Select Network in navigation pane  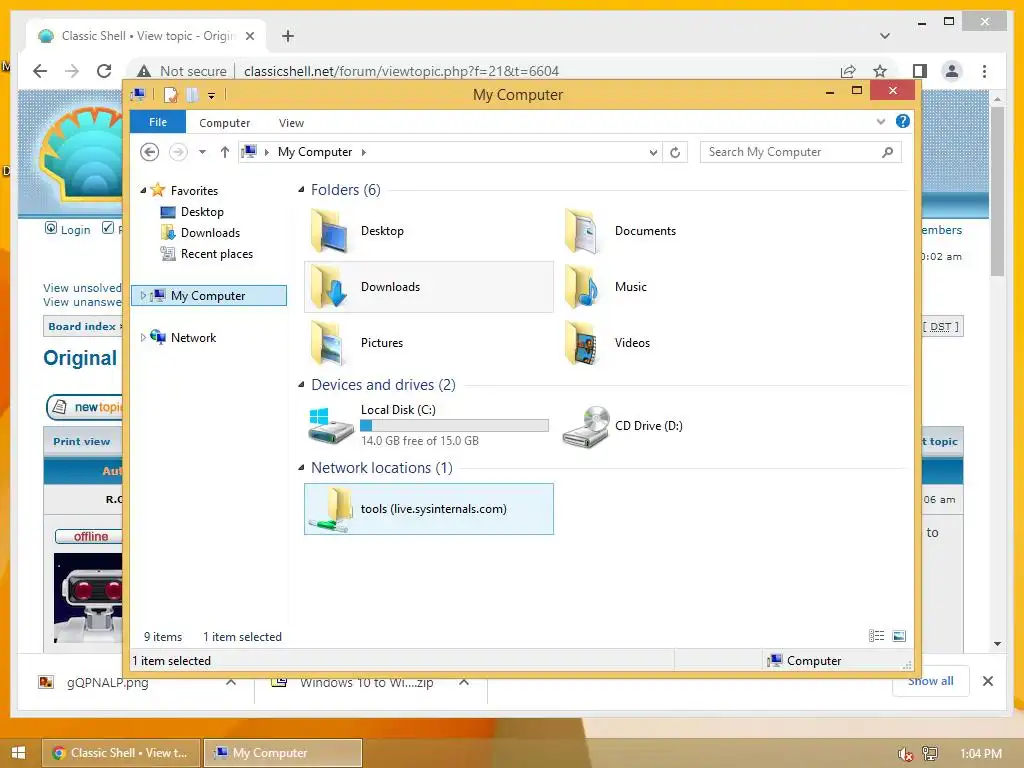[x=193, y=338]
